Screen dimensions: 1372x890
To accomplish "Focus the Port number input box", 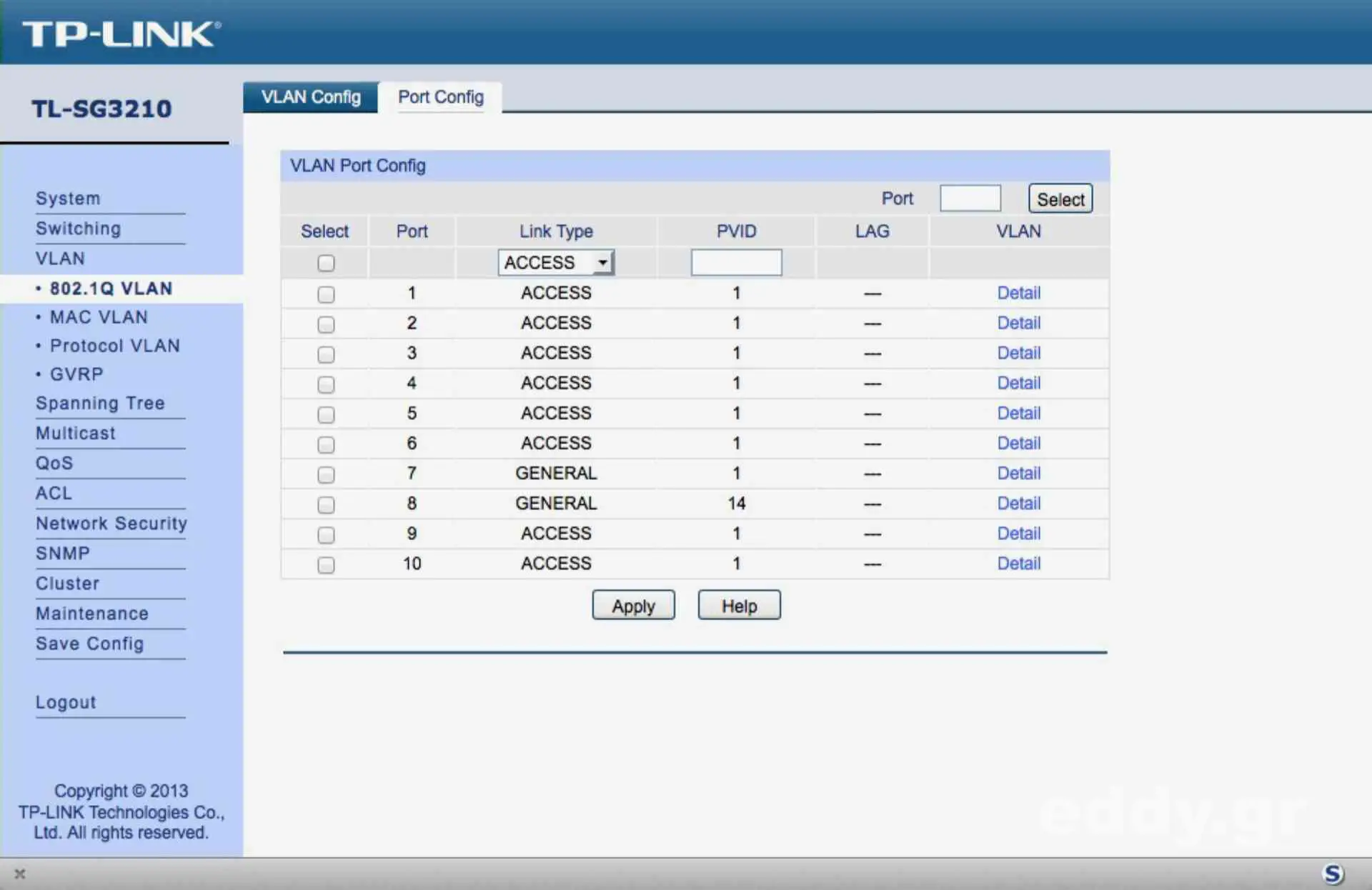I will 970,199.
